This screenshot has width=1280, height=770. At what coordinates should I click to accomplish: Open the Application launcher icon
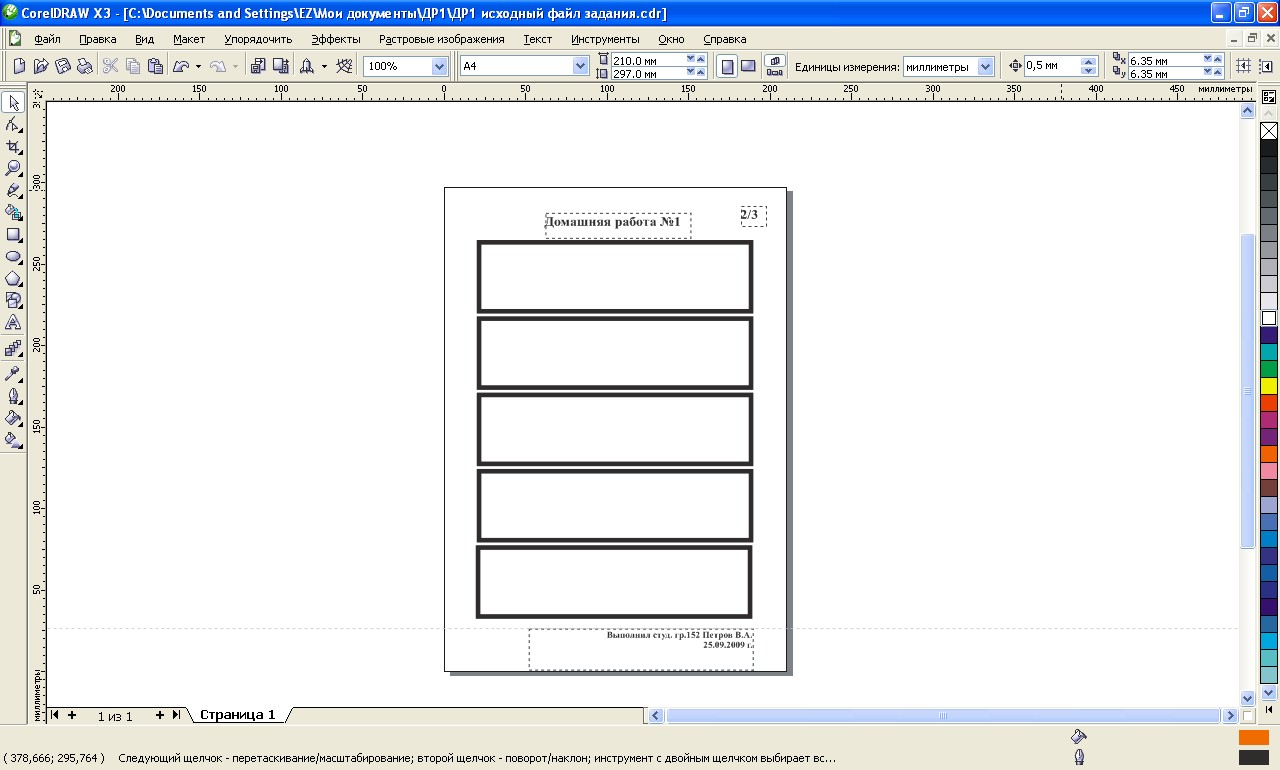tap(307, 66)
